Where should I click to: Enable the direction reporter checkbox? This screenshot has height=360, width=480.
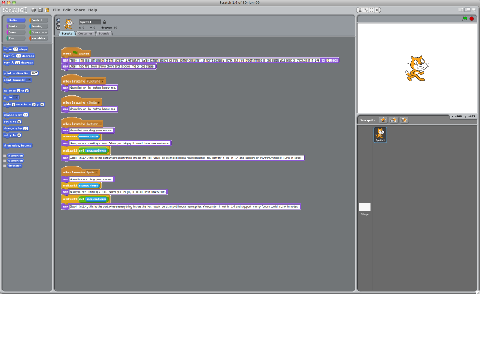click(x=5, y=166)
